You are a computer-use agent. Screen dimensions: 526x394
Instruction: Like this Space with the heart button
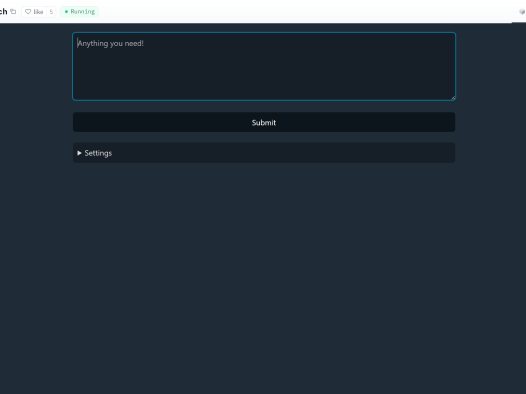coord(34,12)
